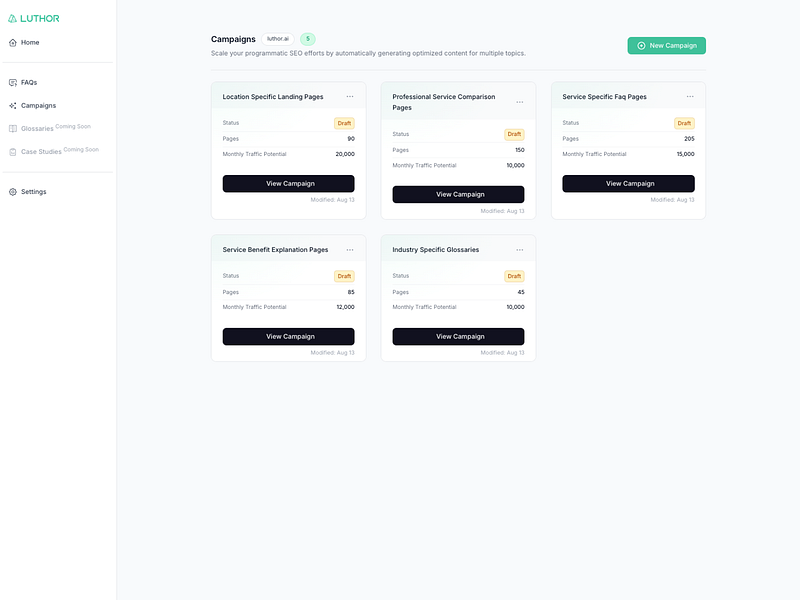Click the Luthor logo icon
Viewport: 800px width, 600px height.
[13, 18]
